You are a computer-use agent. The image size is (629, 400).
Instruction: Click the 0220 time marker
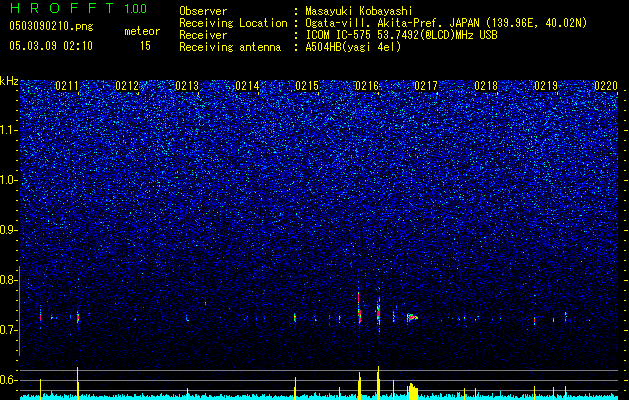606,86
